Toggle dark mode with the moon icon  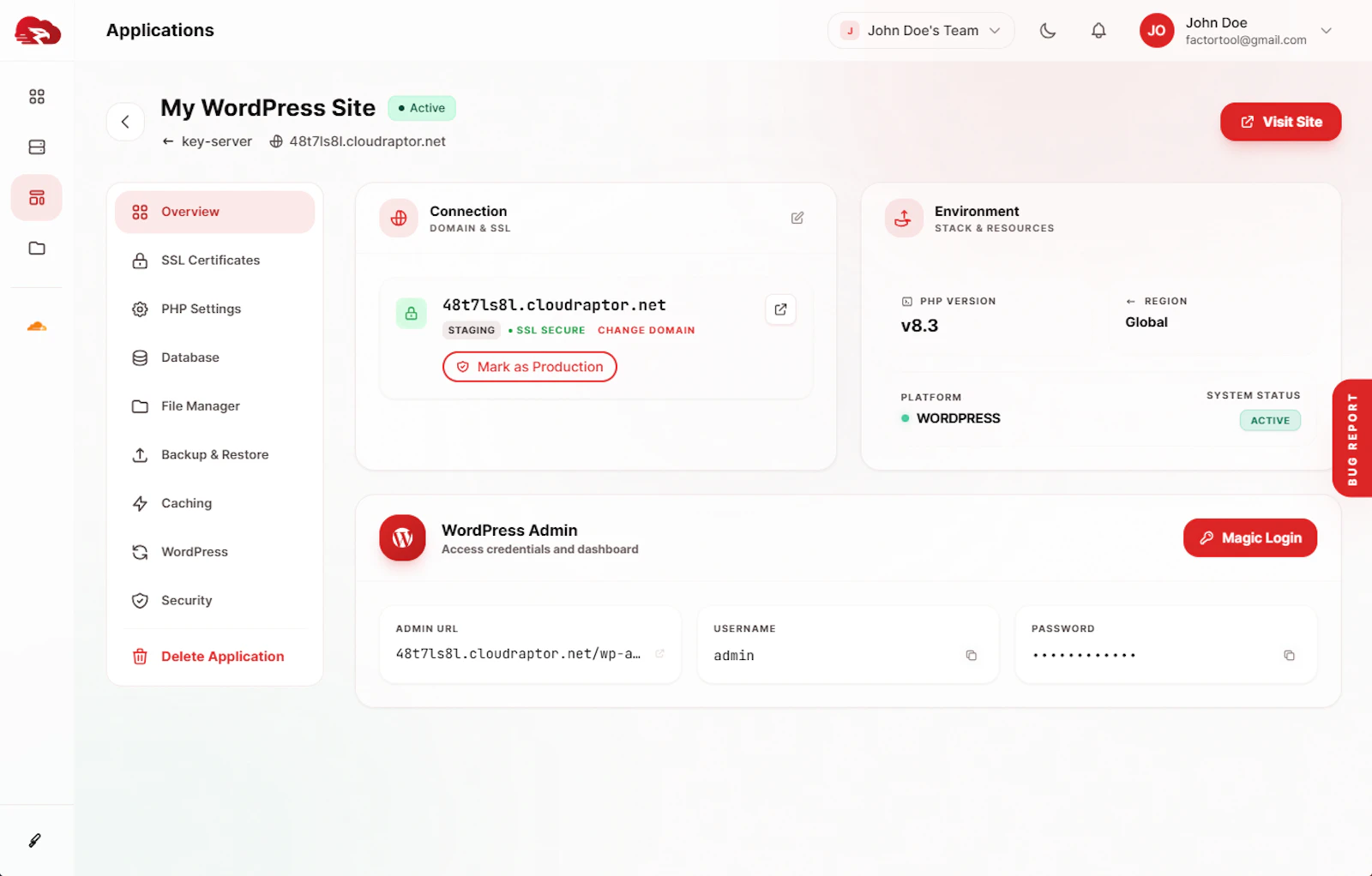click(1048, 31)
